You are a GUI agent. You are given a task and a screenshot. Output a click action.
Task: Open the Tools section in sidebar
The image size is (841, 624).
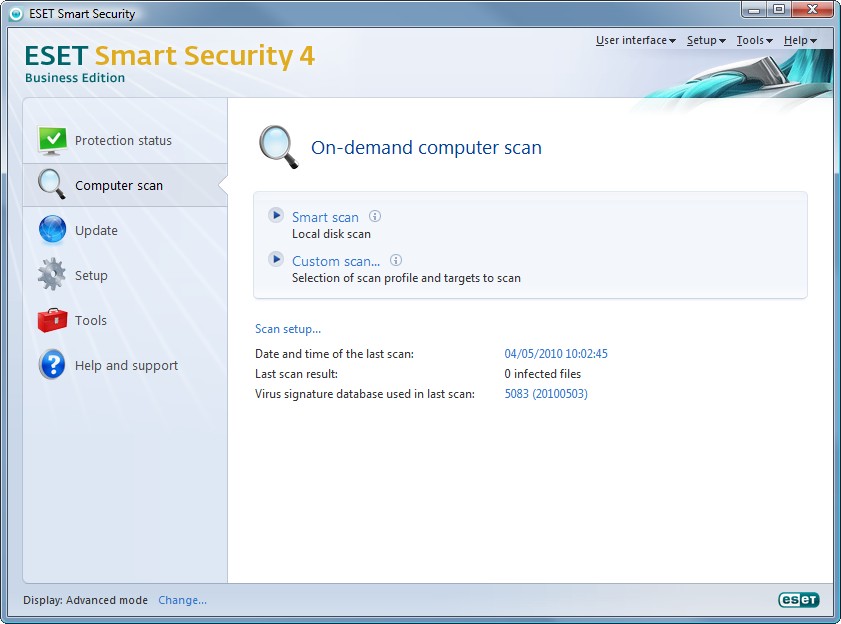click(125, 320)
